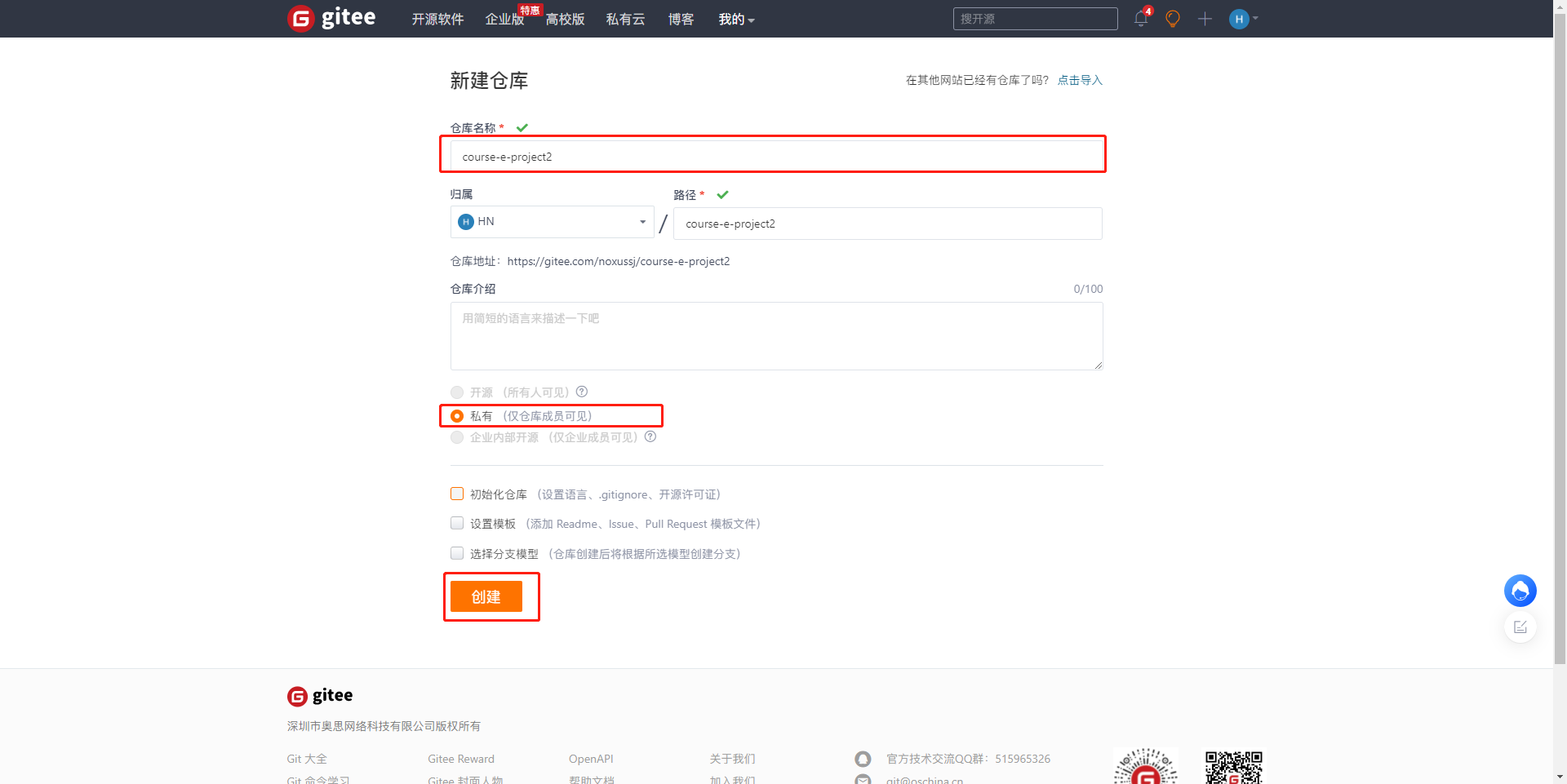This screenshot has width=1567, height=784.
Task: Open 高校版 in the nav bar
Action: click(x=565, y=19)
